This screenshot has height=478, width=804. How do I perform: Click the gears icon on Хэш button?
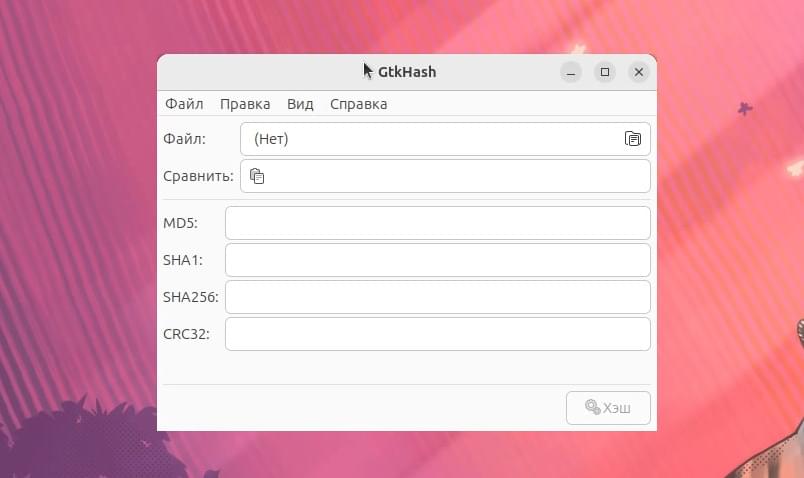tap(592, 407)
